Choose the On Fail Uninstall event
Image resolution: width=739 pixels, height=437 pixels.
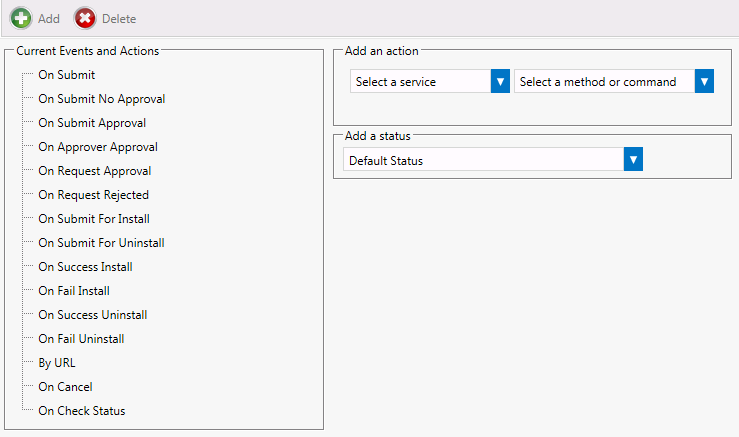(81, 339)
